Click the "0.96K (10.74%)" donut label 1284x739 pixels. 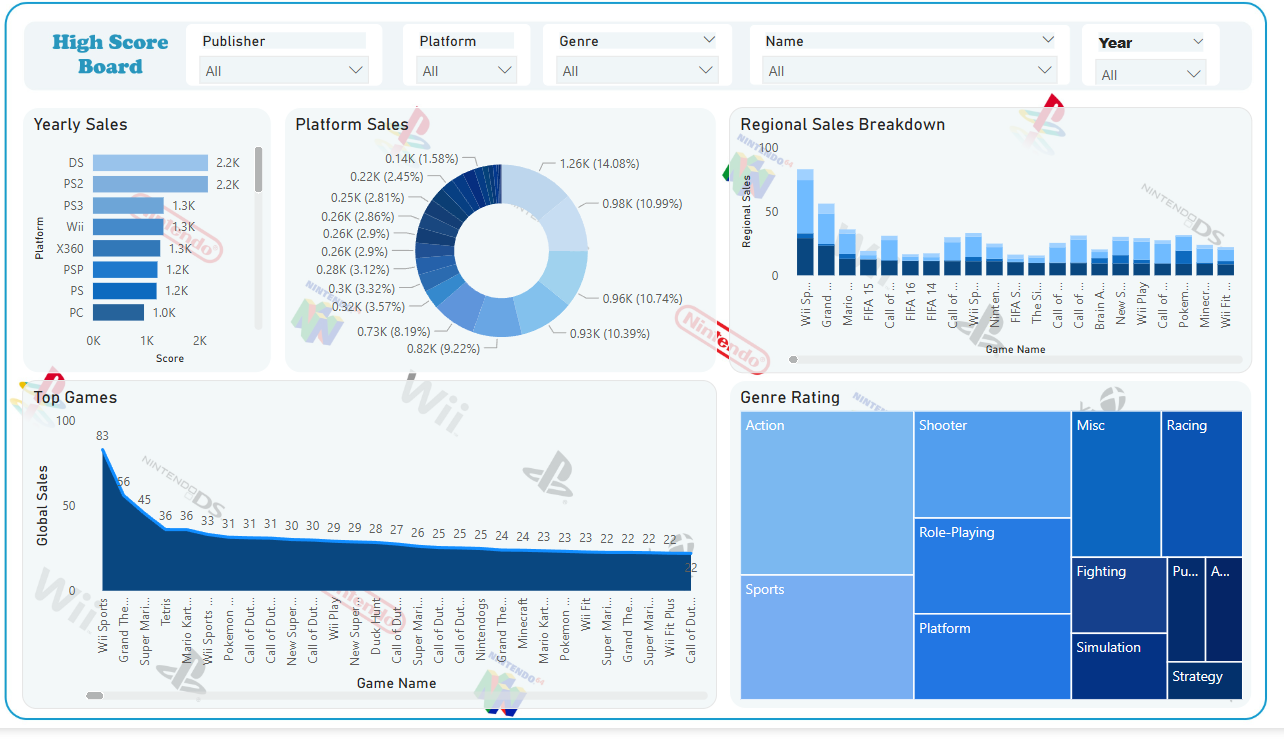643,299
